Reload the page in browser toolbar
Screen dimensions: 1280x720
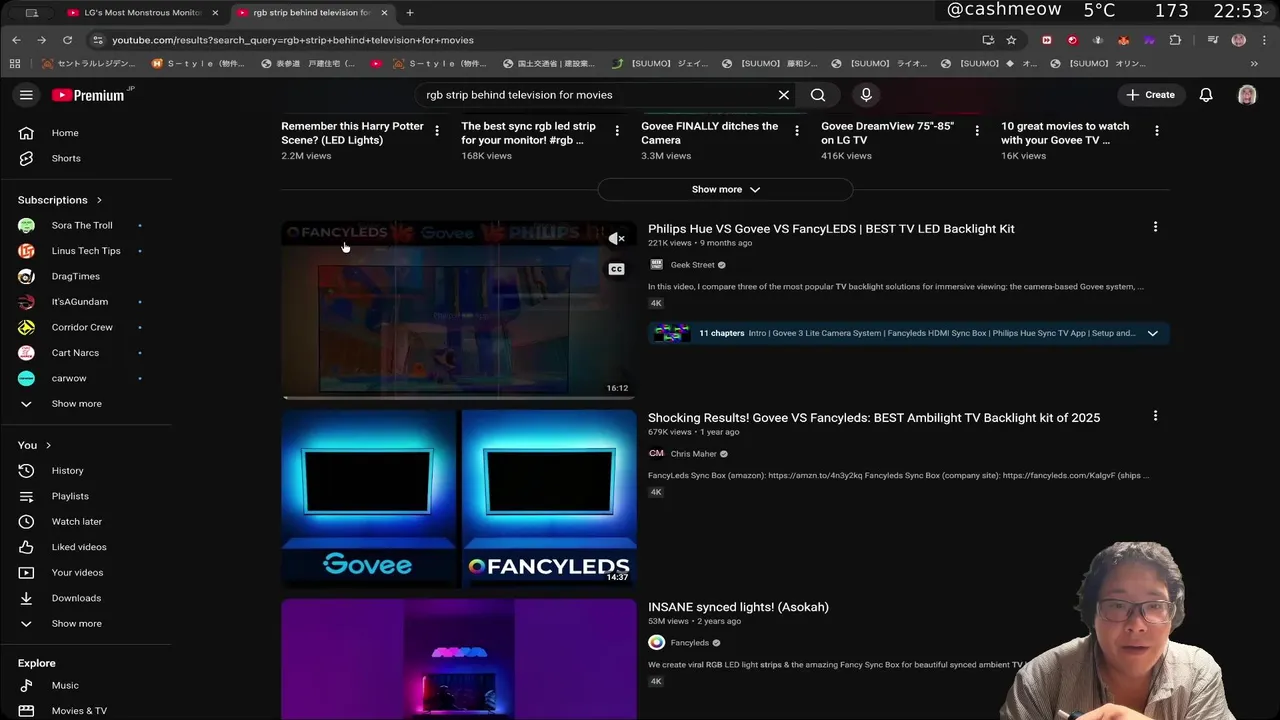click(x=67, y=40)
